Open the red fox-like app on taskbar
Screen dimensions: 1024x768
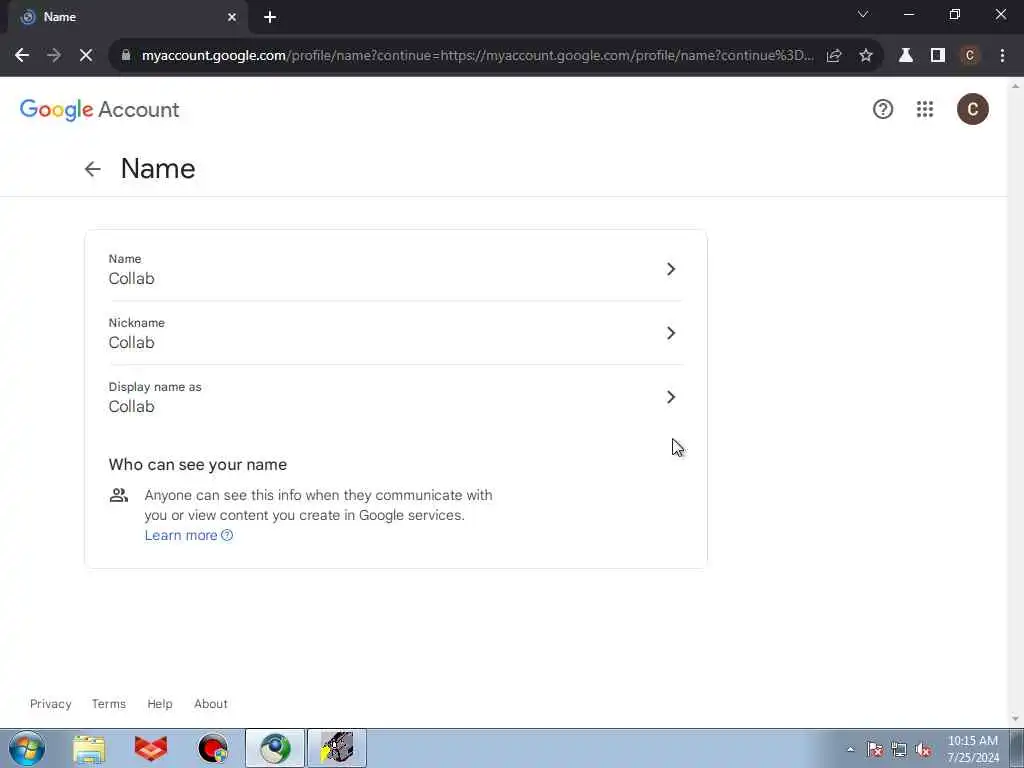151,748
